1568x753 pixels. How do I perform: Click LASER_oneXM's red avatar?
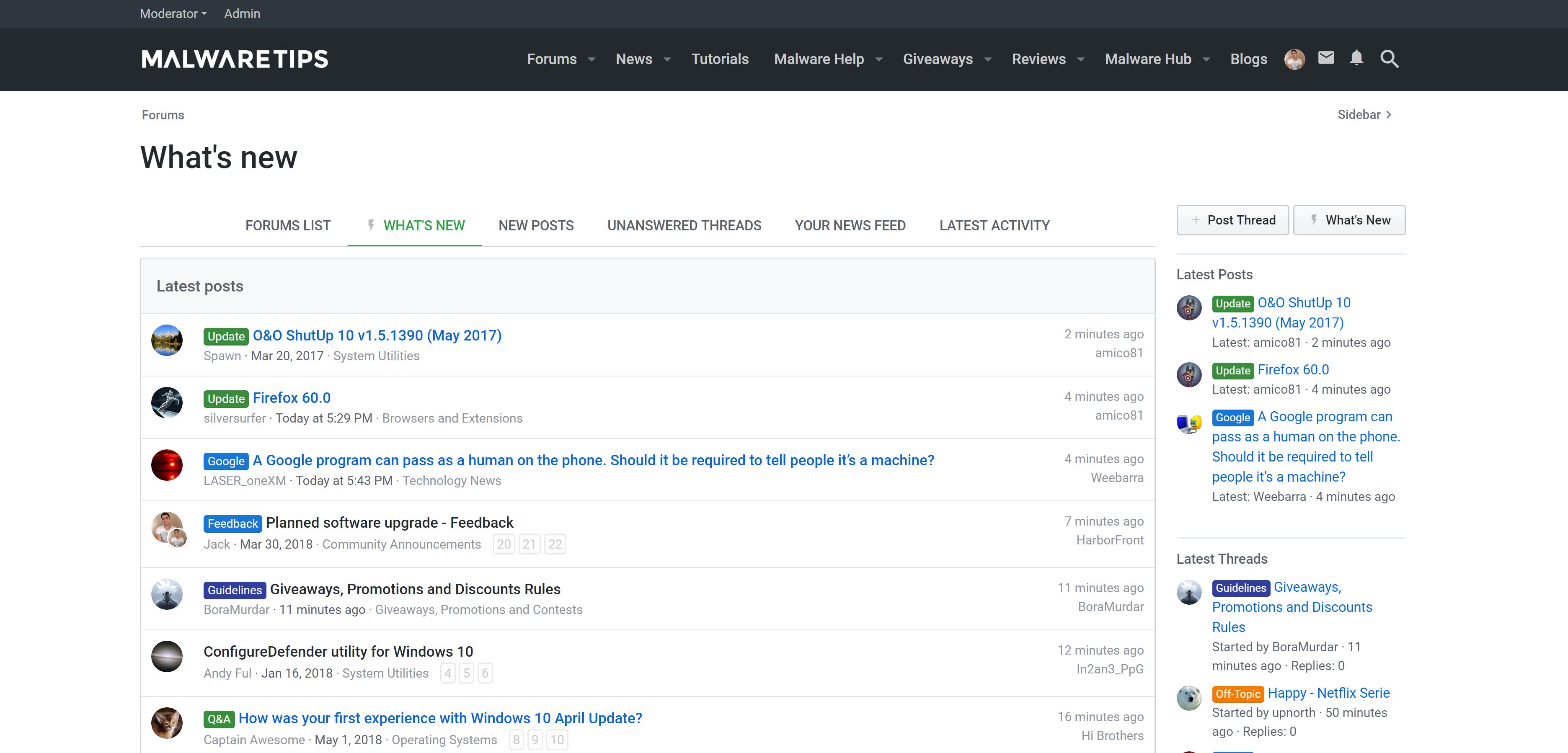[x=167, y=465]
